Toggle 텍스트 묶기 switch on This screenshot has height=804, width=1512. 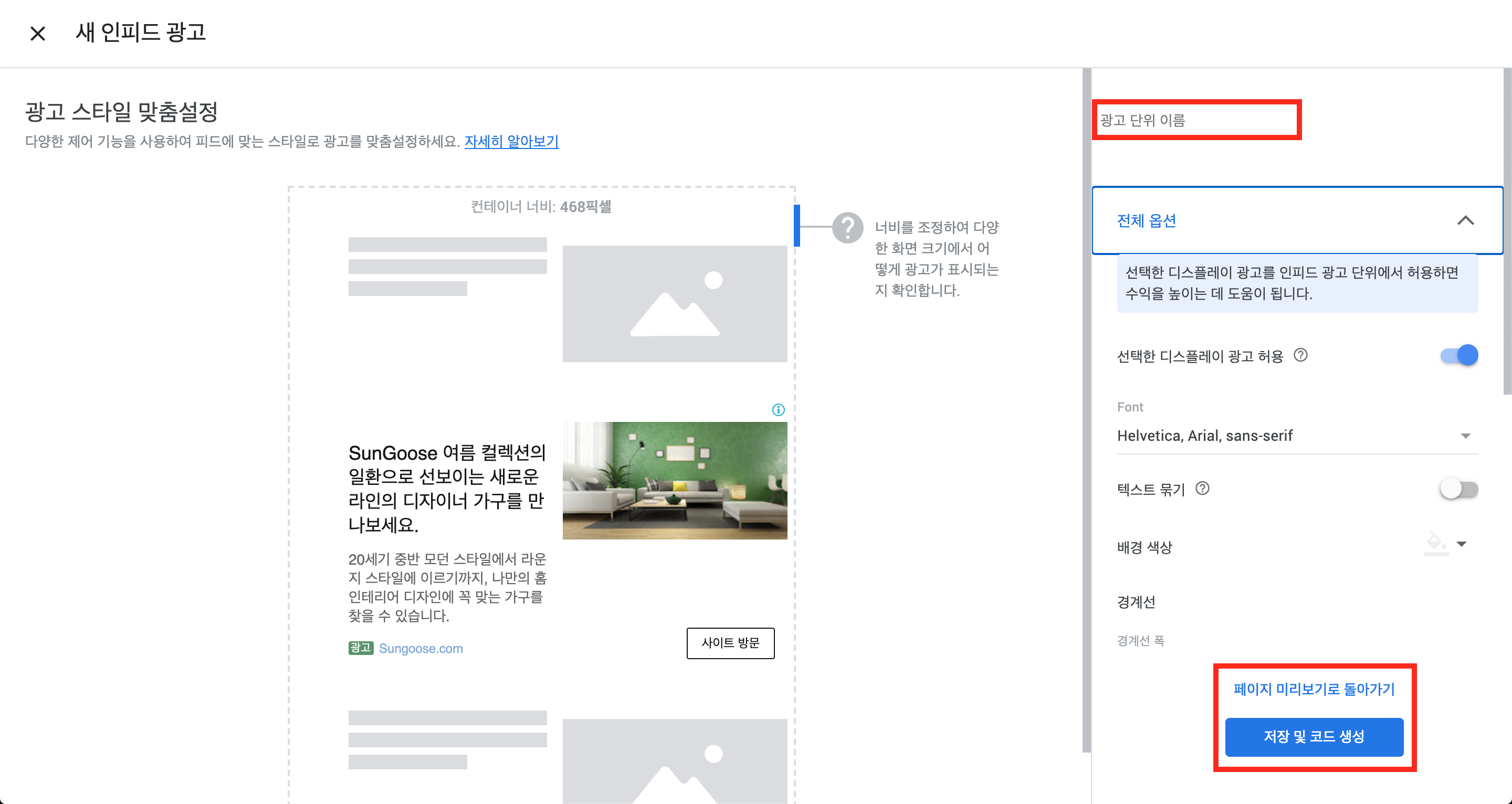click(1458, 489)
